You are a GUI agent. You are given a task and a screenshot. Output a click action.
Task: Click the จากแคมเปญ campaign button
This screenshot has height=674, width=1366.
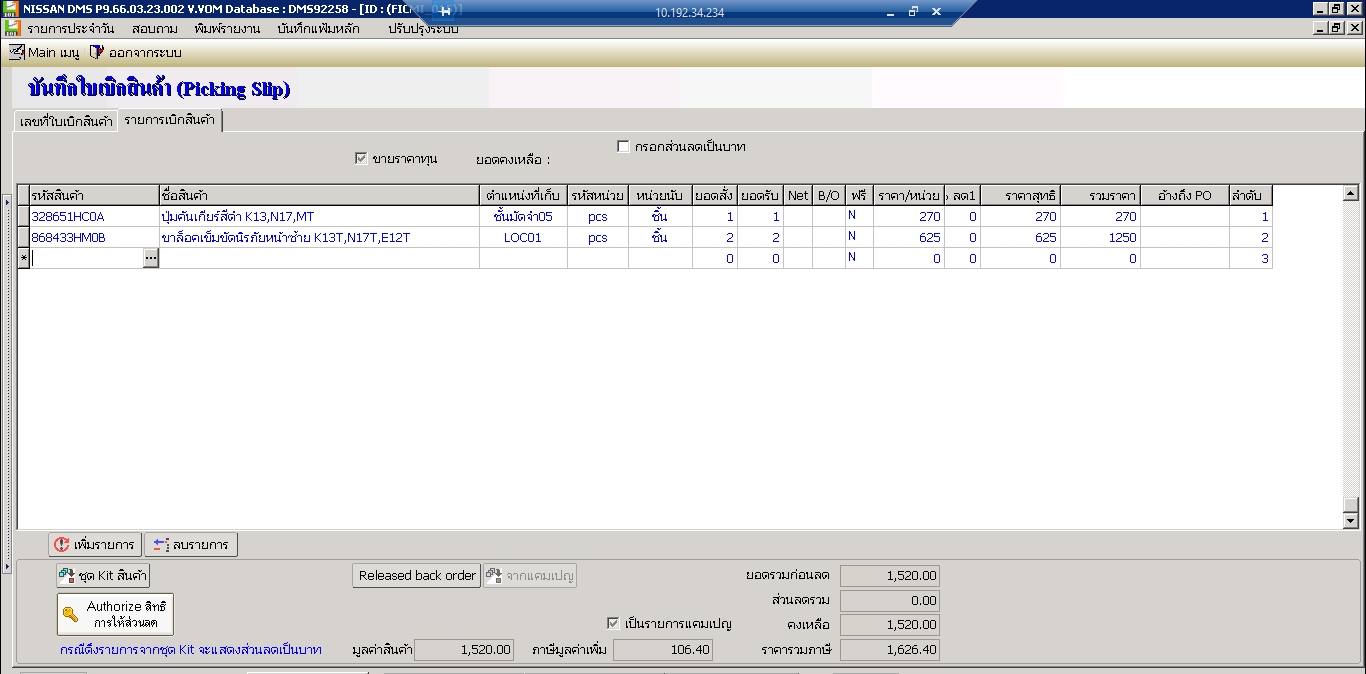coord(530,575)
